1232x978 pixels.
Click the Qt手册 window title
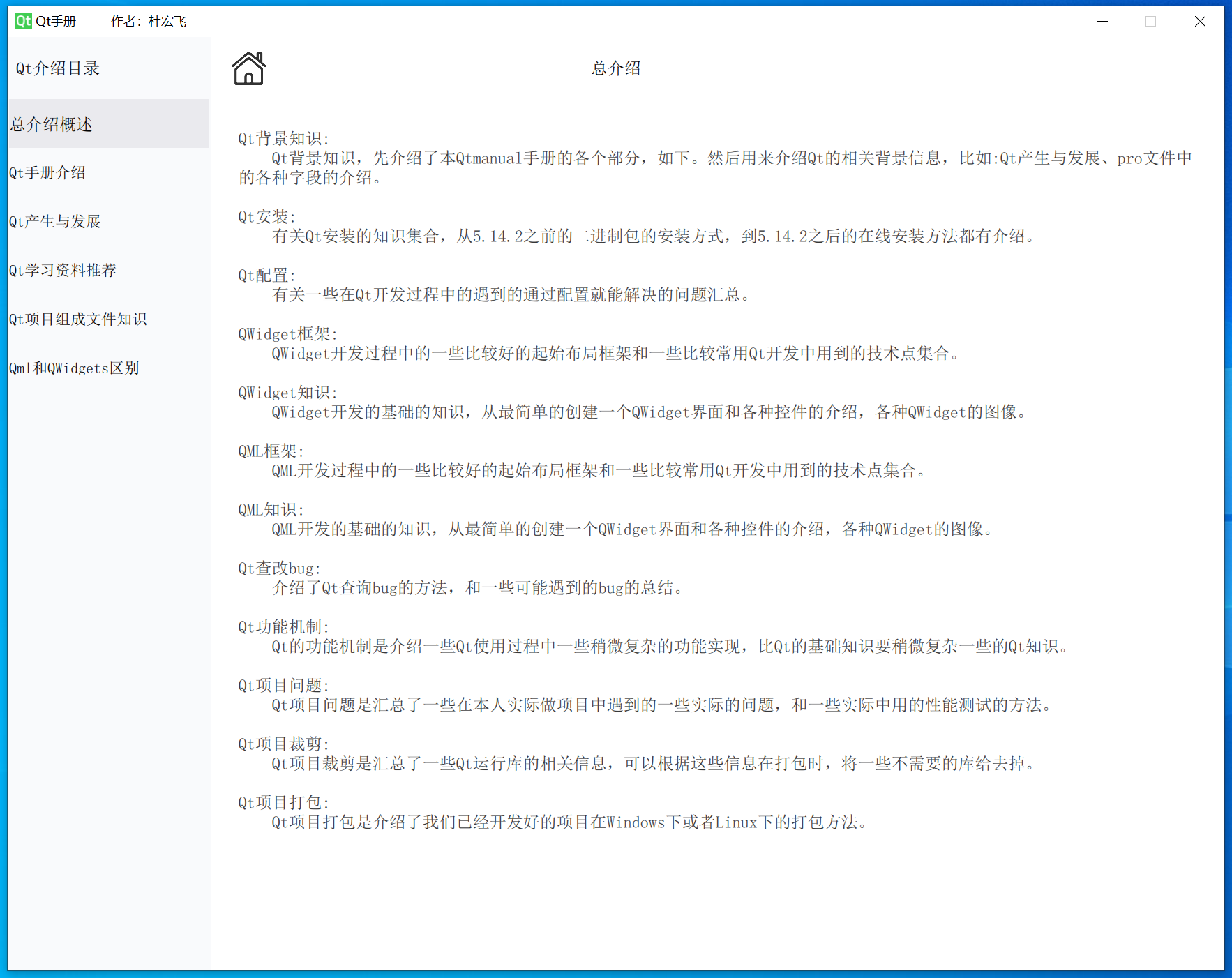click(x=56, y=22)
